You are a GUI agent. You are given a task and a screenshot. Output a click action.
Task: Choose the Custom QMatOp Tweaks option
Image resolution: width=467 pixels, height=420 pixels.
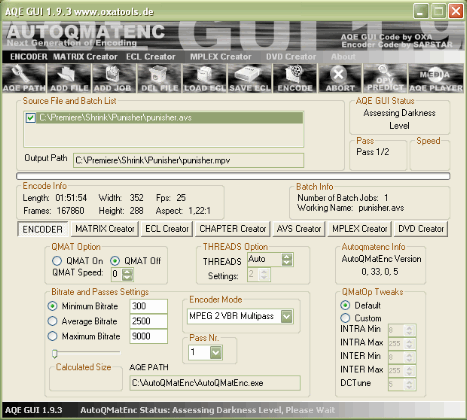(x=345, y=318)
